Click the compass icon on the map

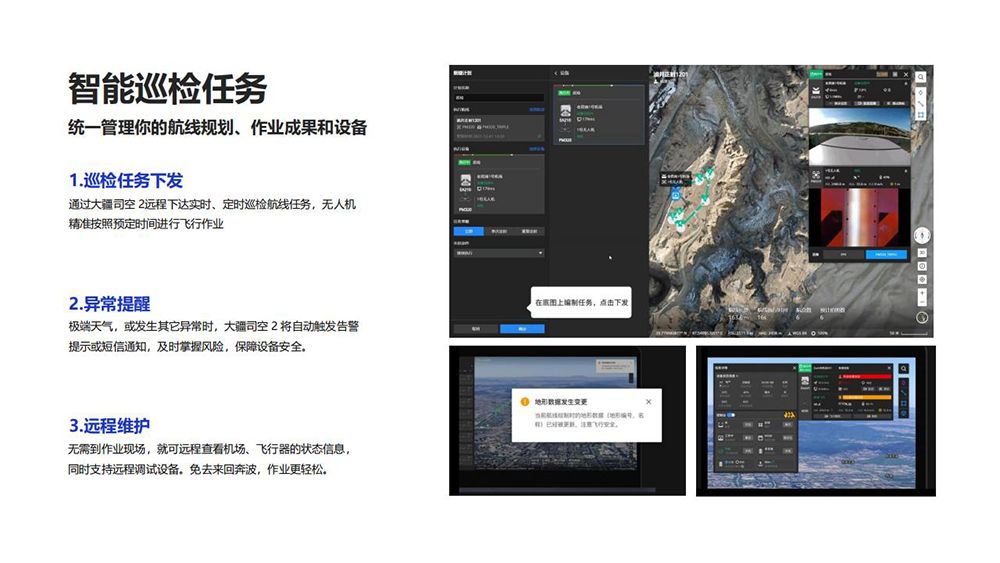click(x=922, y=235)
